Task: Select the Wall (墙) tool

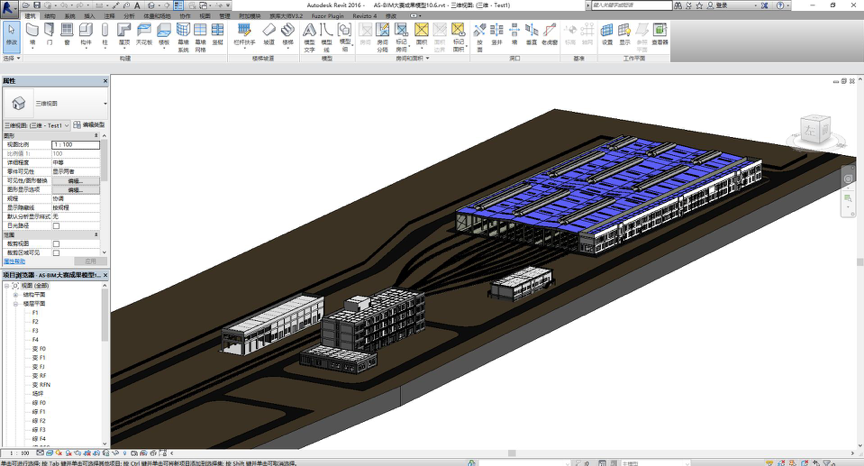Action: click(33, 35)
